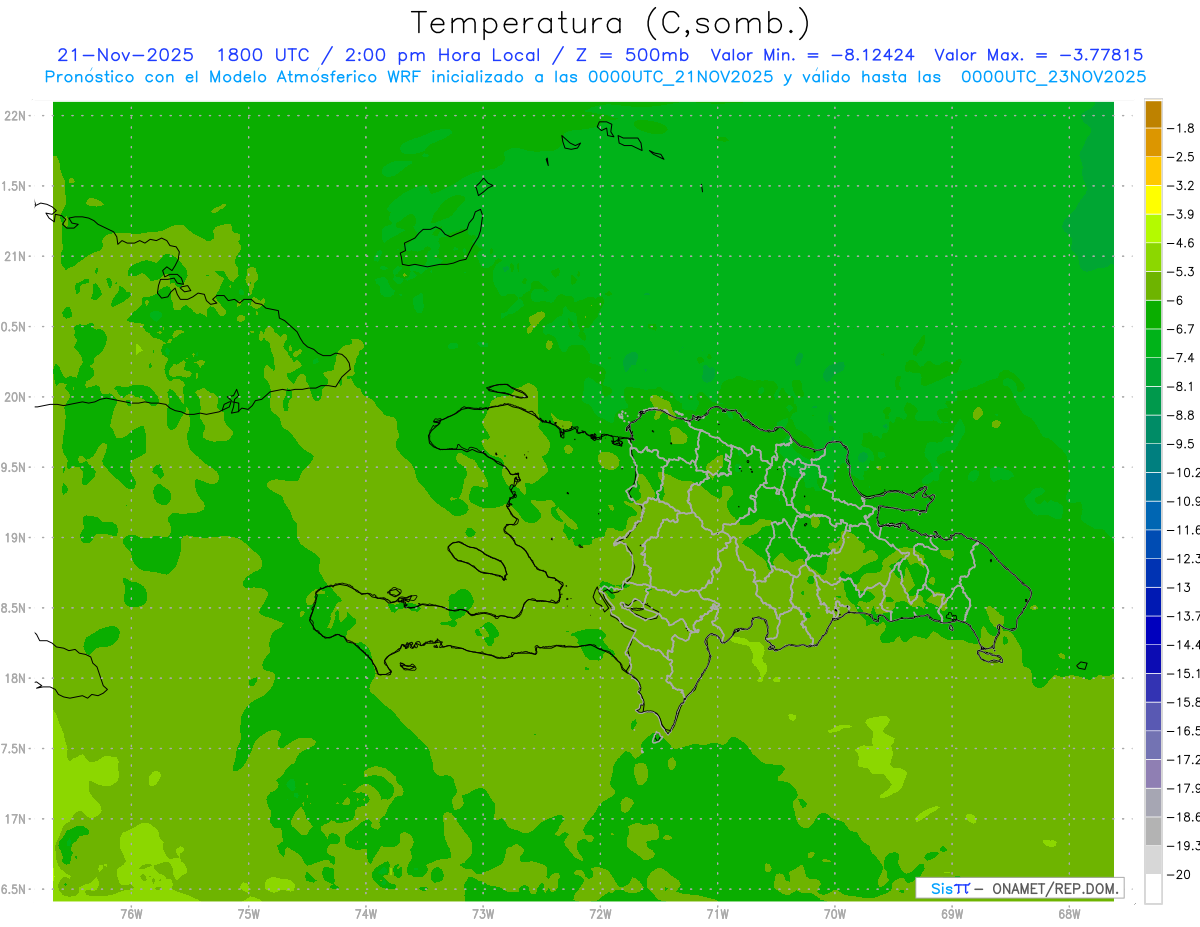Click the "-2.5" value on the color scale
Viewport: 1200px width, 927px height.
(x=1181, y=157)
